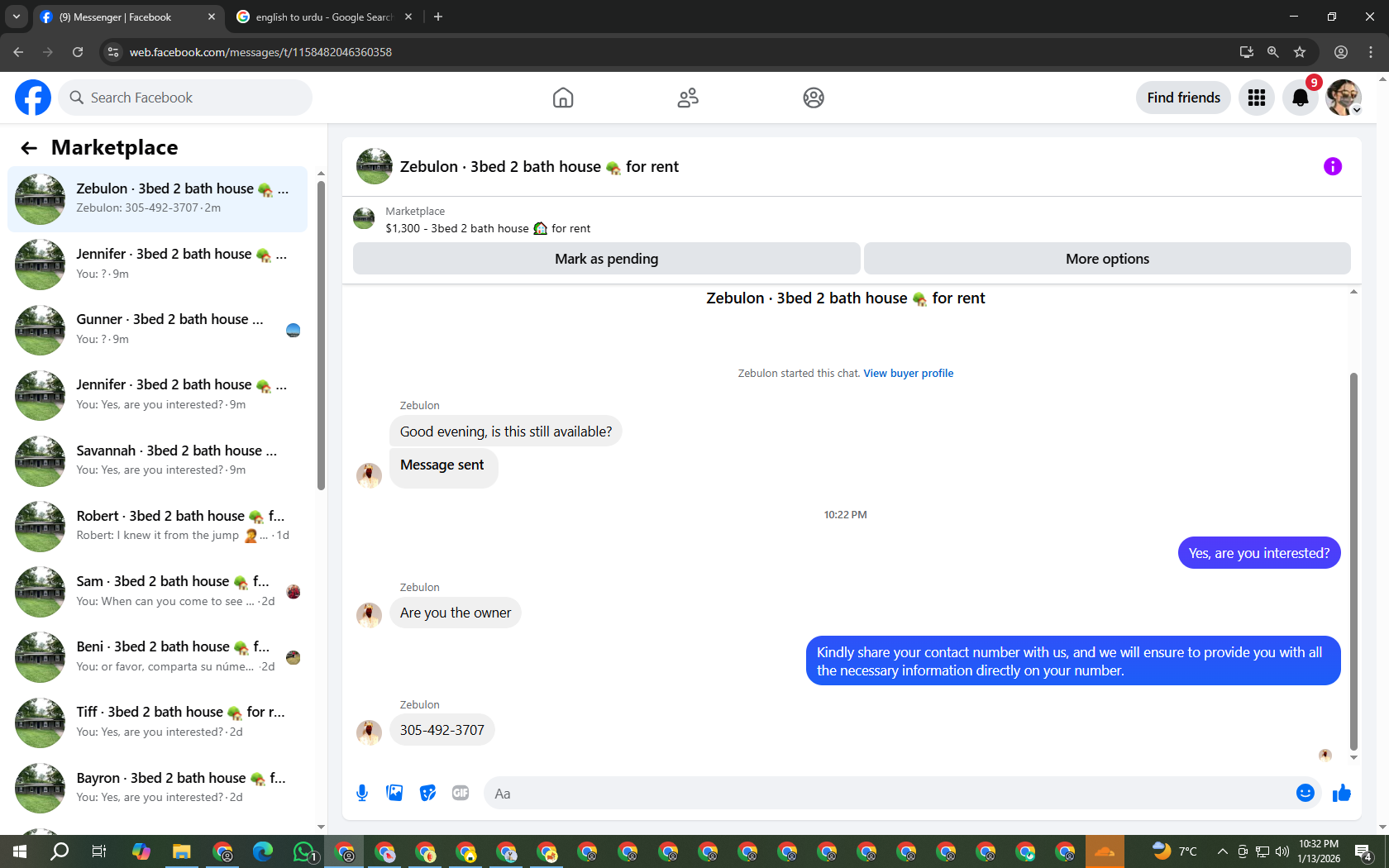Open conversation information purple icon

tap(1333, 166)
